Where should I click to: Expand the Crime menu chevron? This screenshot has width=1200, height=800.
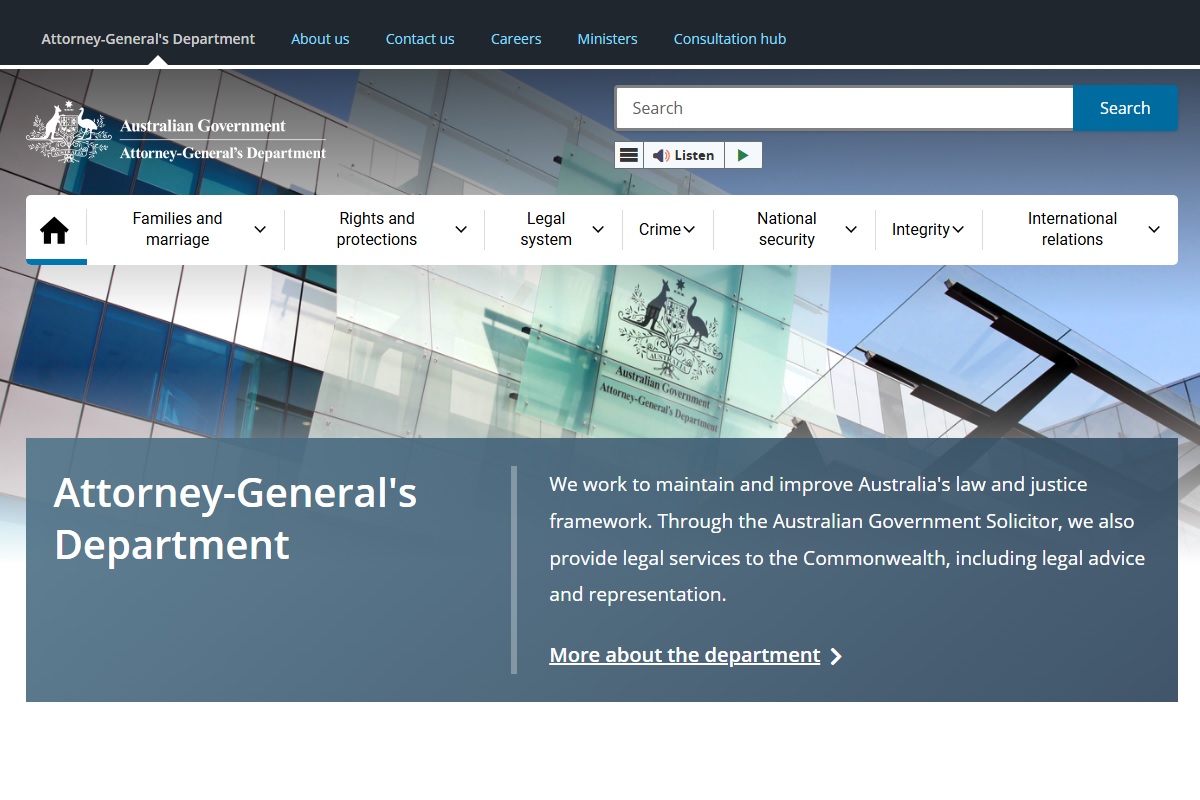[689, 229]
